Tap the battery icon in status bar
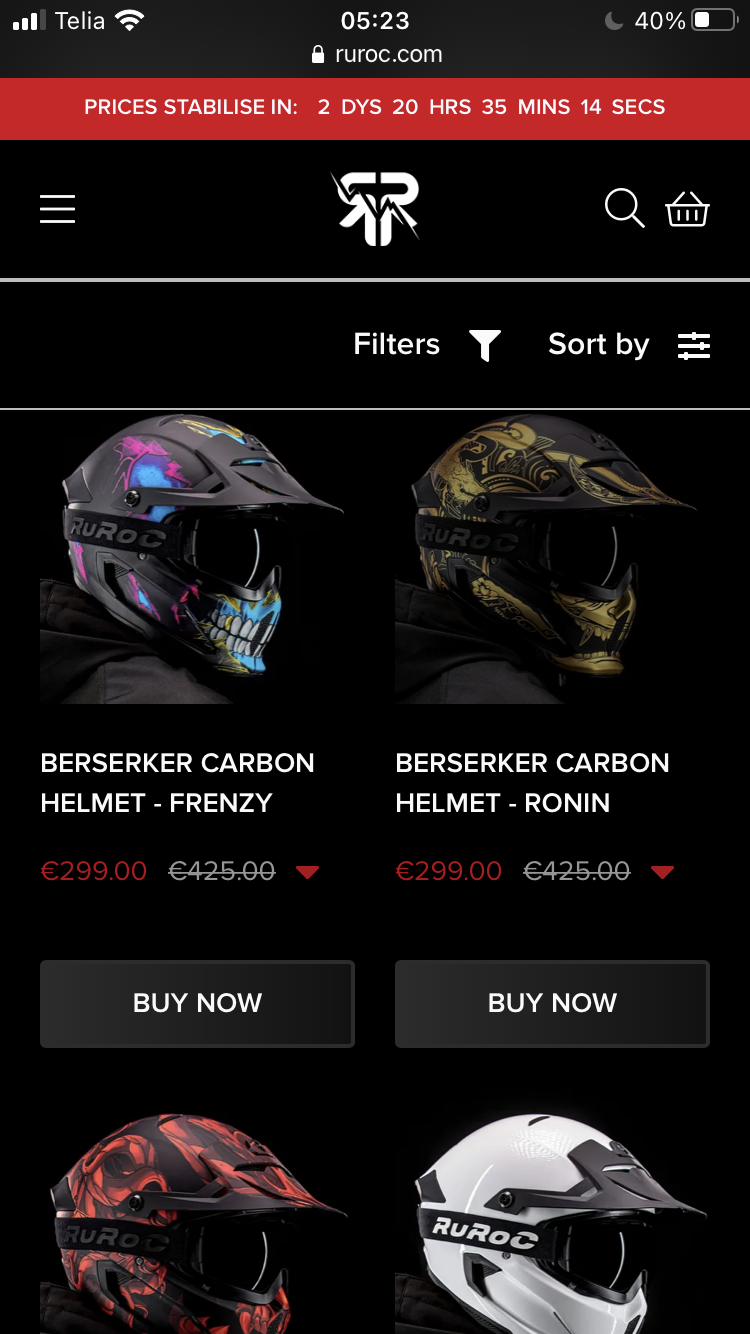This screenshot has height=1334, width=750. click(714, 21)
